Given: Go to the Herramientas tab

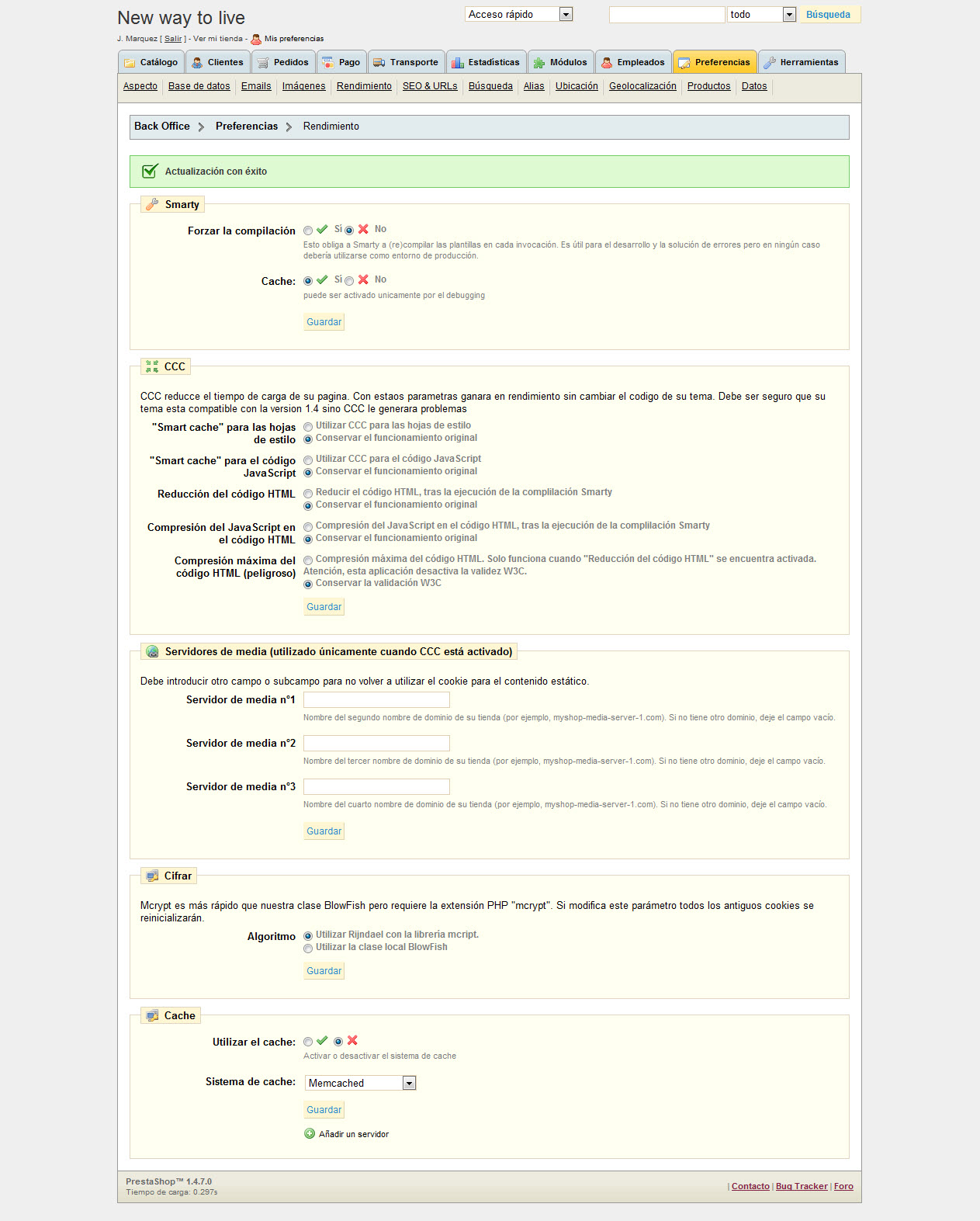Looking at the screenshot, I should (802, 62).
